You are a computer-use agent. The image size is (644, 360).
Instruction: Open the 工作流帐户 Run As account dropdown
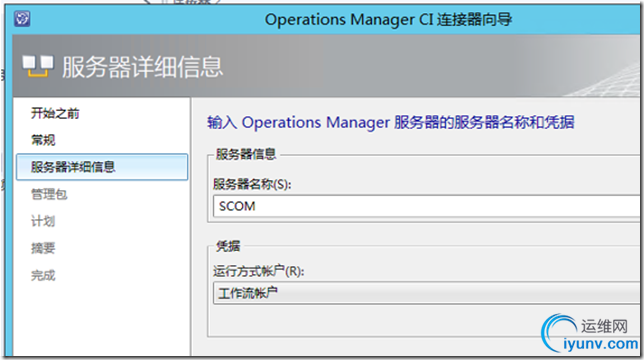[x=426, y=293]
